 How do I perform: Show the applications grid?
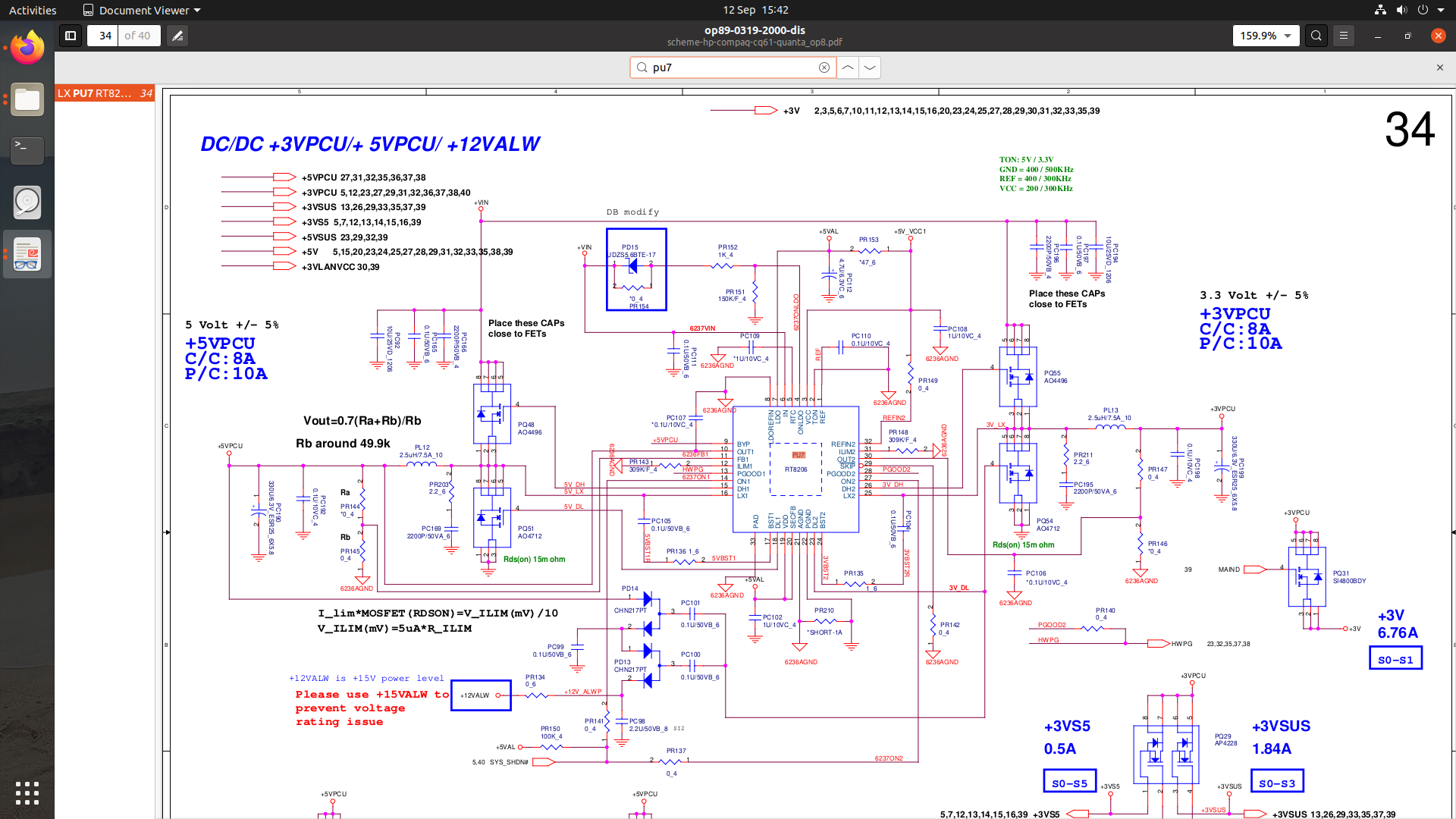27,792
